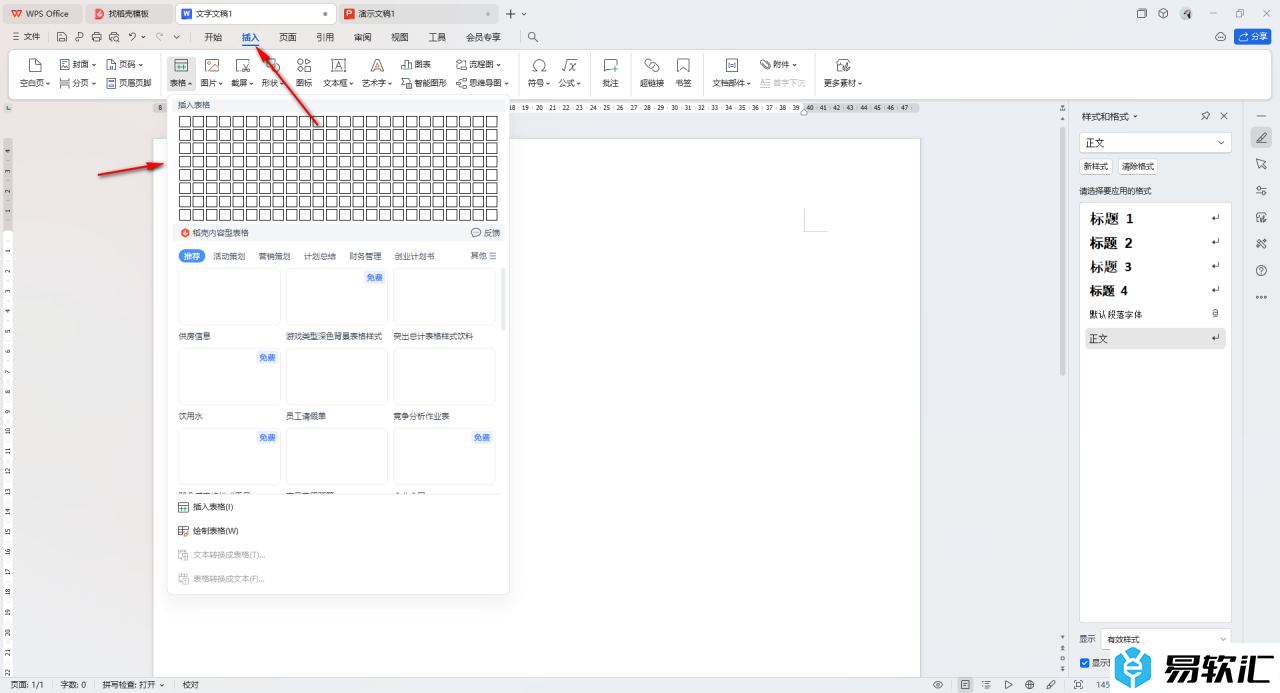Insert 空白页 blank page

[x=36, y=72]
